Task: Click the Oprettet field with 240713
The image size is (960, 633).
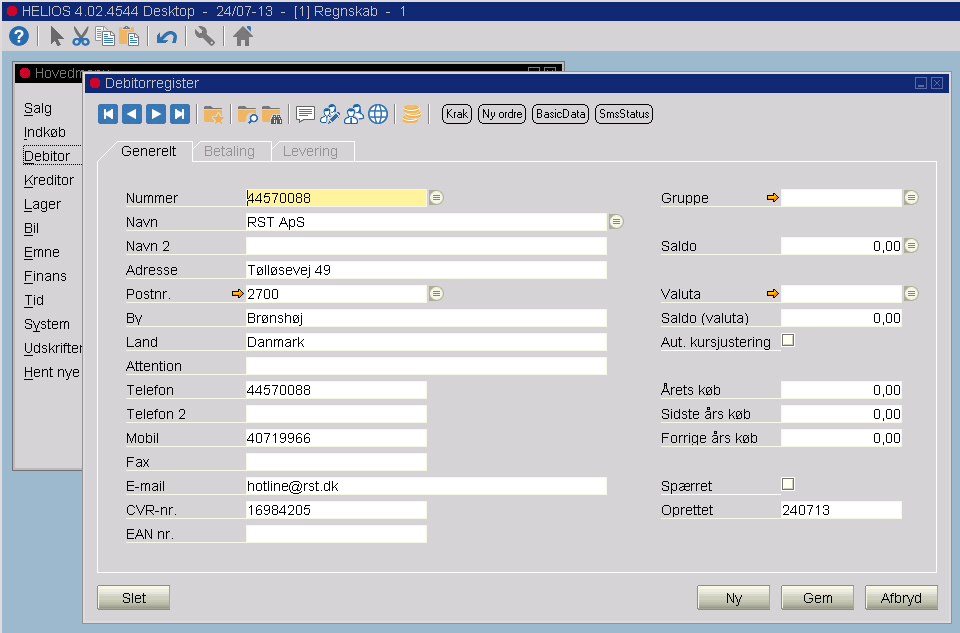Action: coord(841,510)
